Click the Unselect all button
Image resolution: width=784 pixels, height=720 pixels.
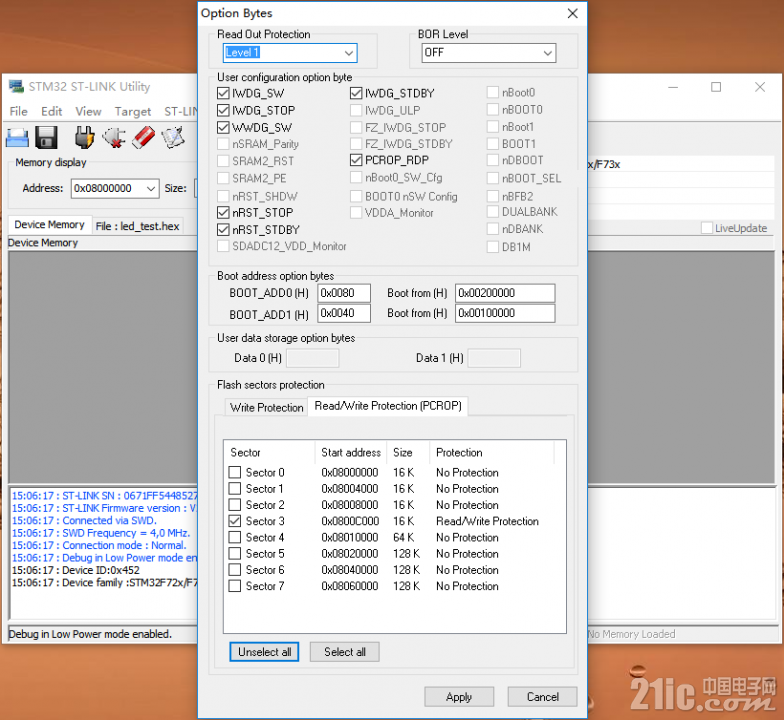264,652
